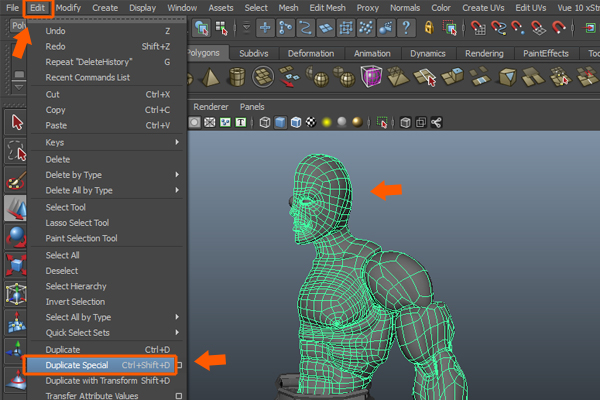Click the purple cube shelf icon
The image size is (600, 400).
371,77
